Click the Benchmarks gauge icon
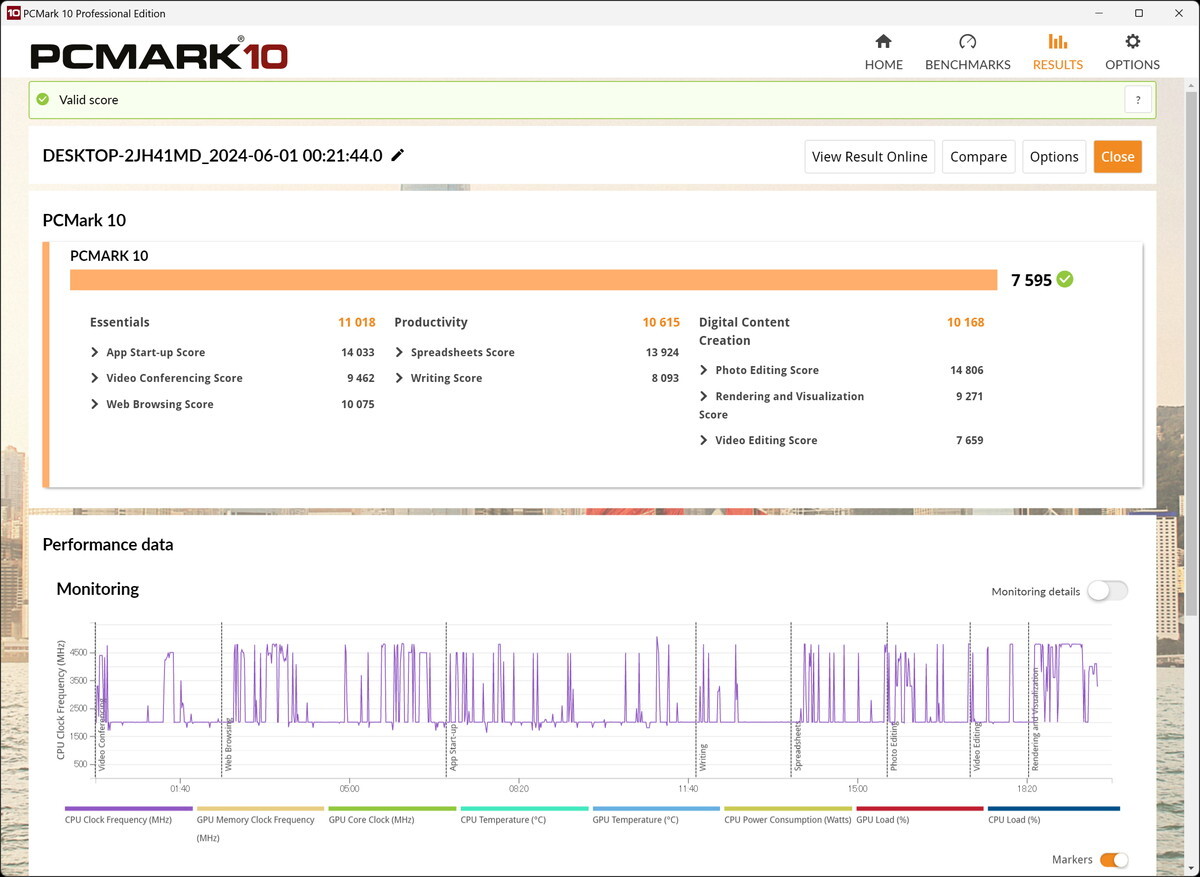This screenshot has height=877, width=1200. pyautogui.click(x=967, y=41)
